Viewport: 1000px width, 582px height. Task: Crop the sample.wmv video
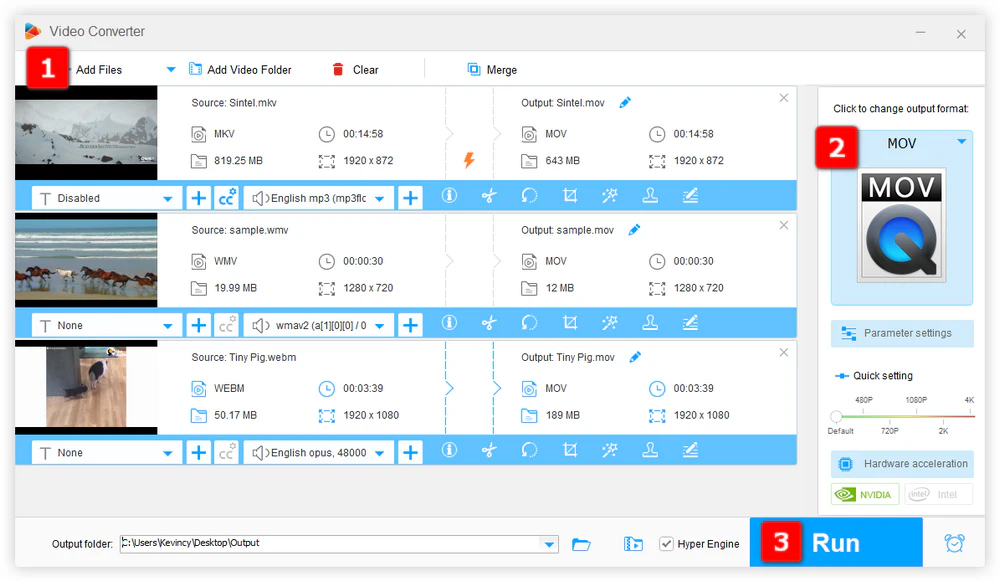coord(570,323)
